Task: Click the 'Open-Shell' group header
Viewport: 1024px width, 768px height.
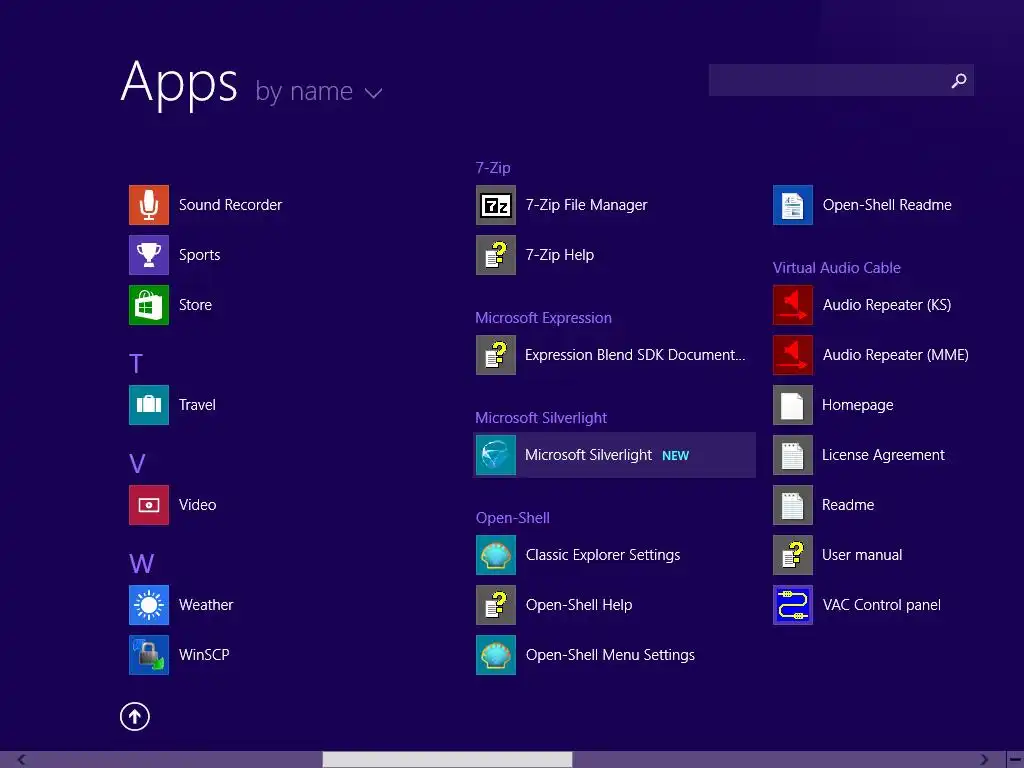Action: pos(513,518)
